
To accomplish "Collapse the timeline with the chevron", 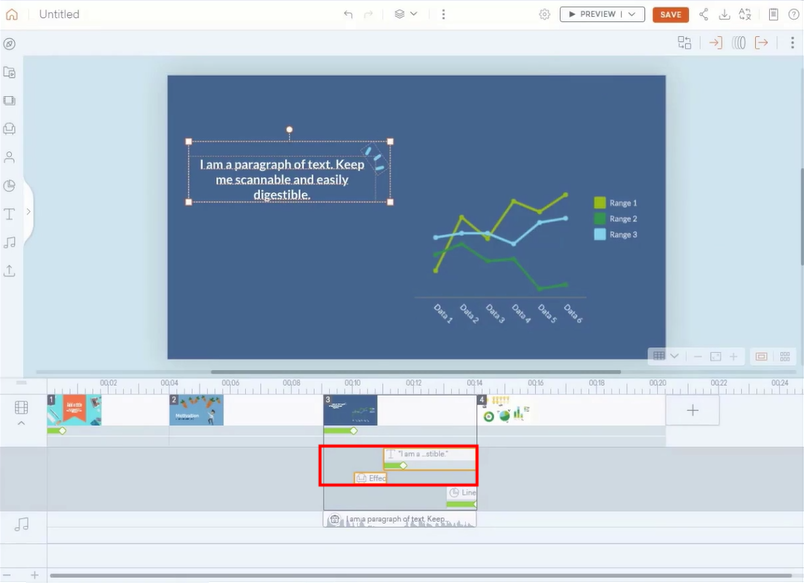I will [x=21, y=424].
